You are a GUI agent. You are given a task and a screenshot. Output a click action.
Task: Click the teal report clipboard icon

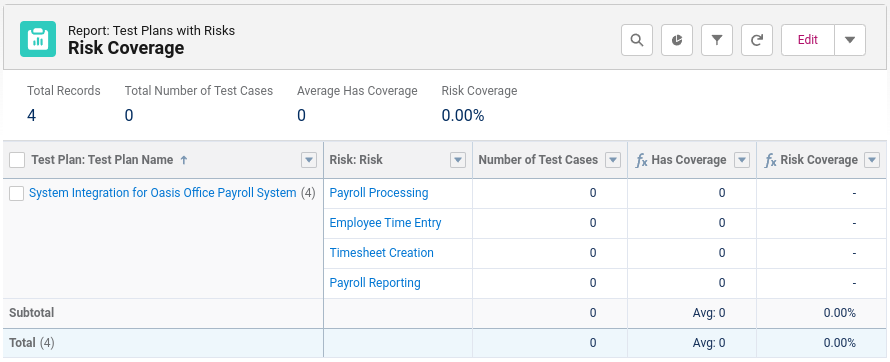click(x=38, y=39)
